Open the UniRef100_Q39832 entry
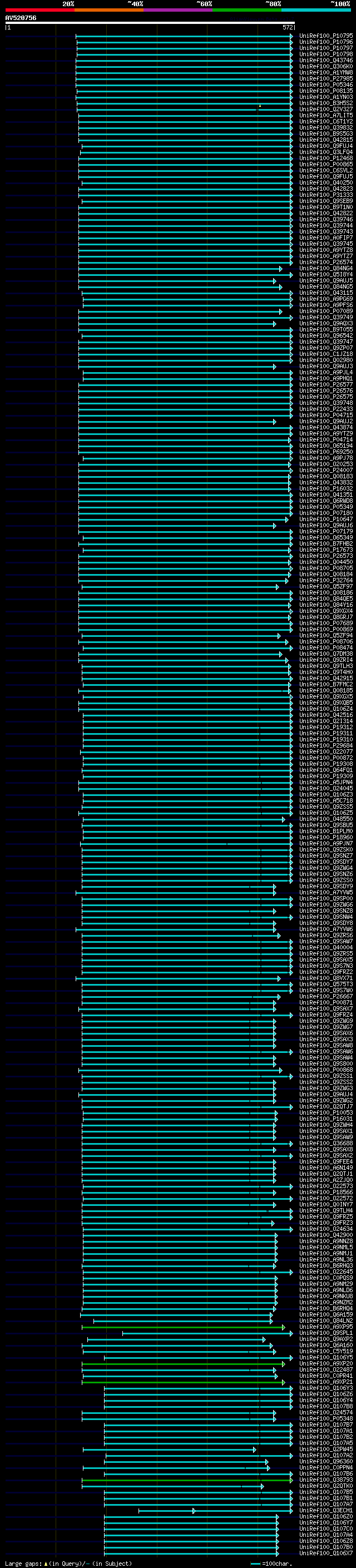This screenshot has width=356, height=1568. 325,128
